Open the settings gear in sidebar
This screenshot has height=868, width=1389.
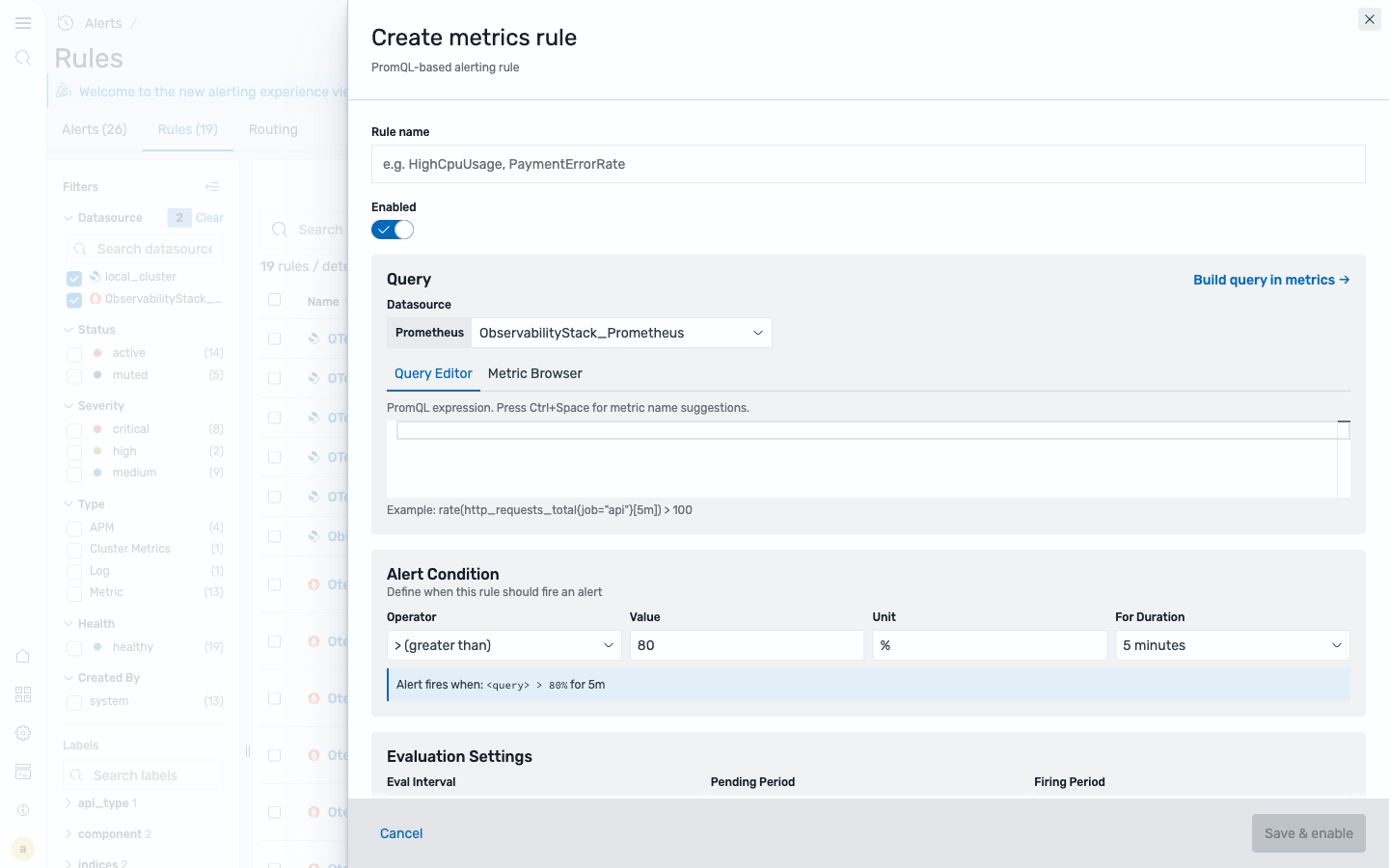point(23,733)
